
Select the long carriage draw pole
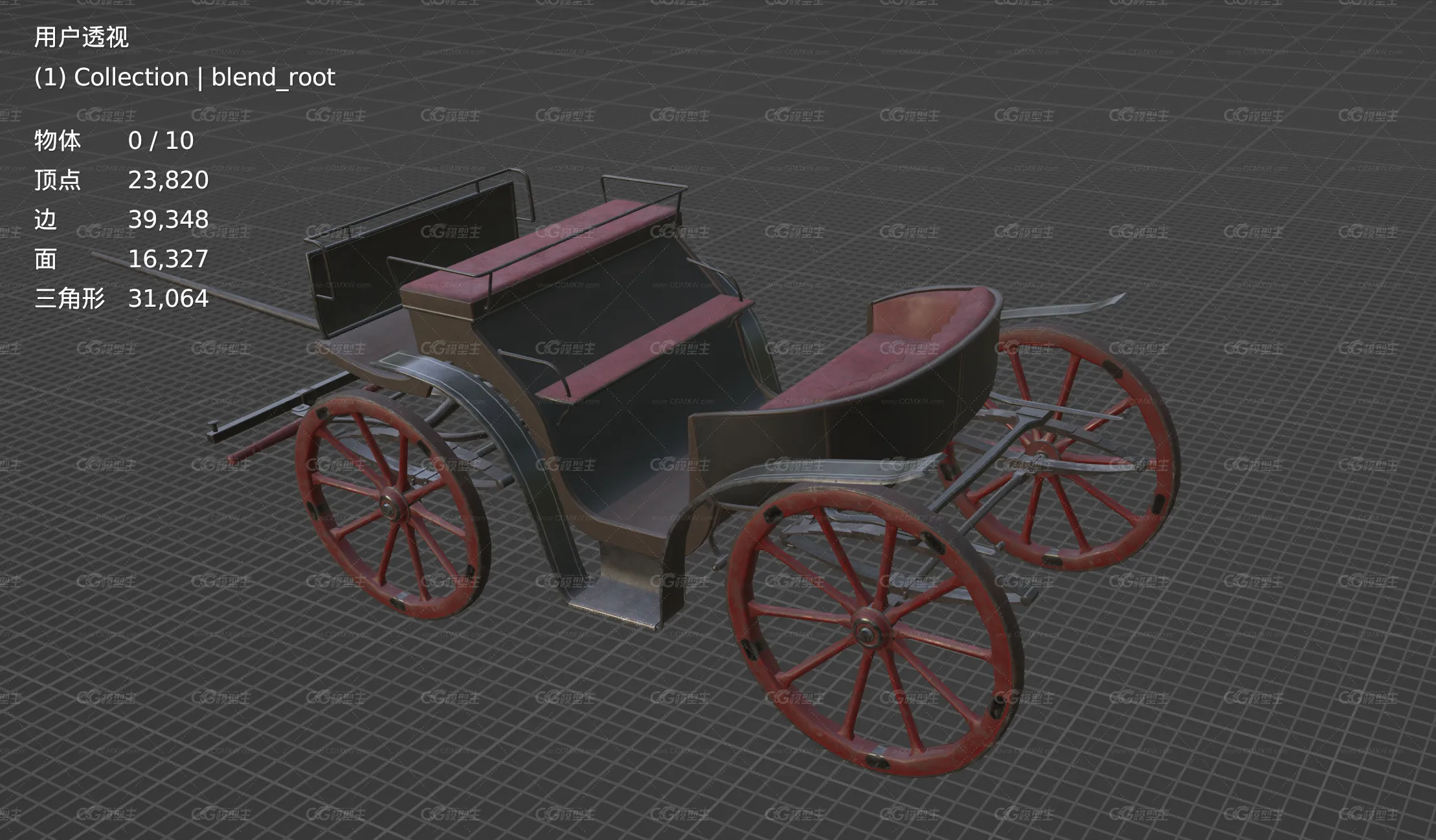(207, 291)
